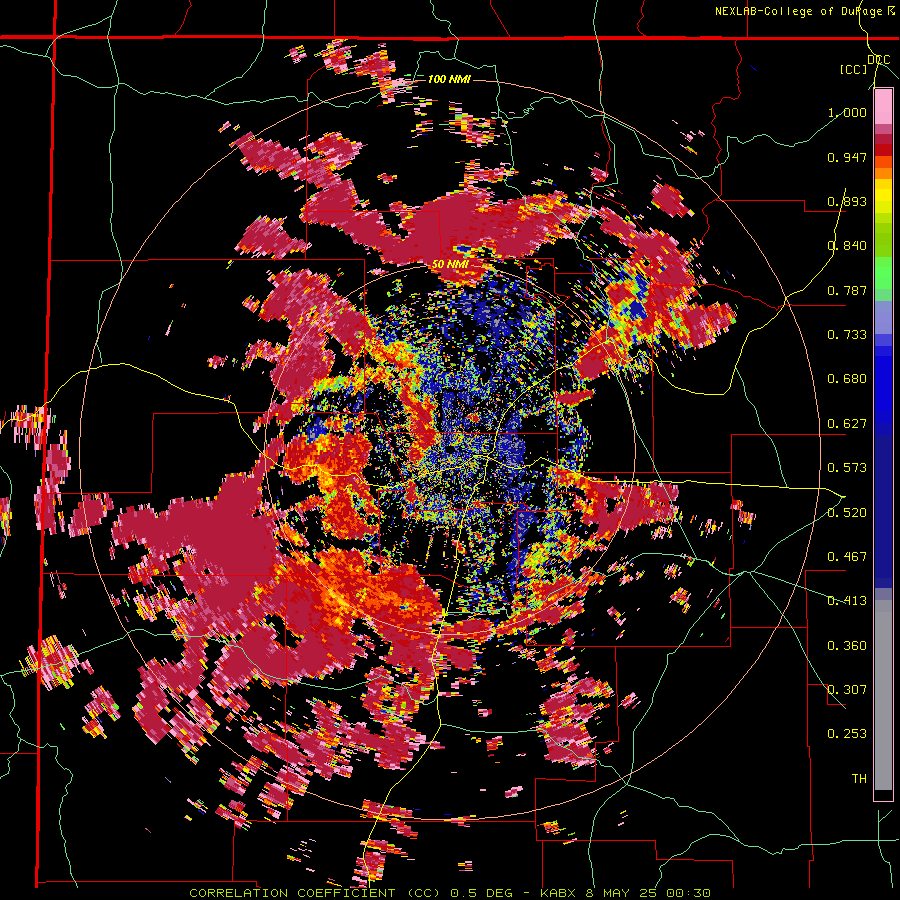Screen dimensions: 900x900
Task: Click the TH threshold label on the scale
Action: (x=859, y=779)
